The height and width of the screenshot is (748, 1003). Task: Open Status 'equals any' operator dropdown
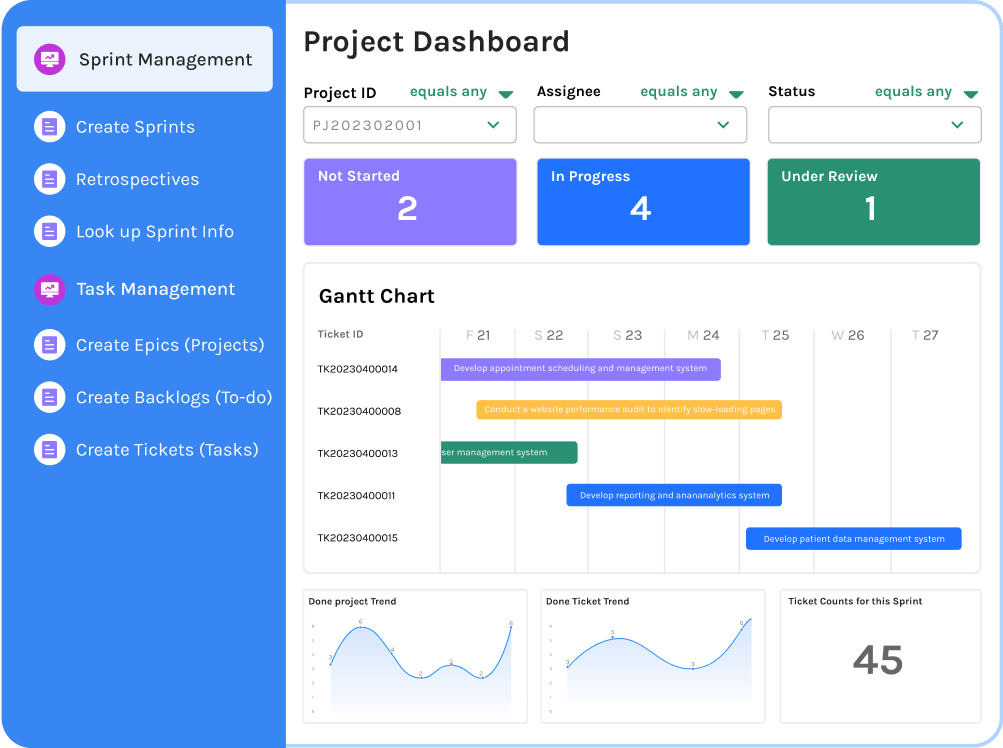point(926,92)
